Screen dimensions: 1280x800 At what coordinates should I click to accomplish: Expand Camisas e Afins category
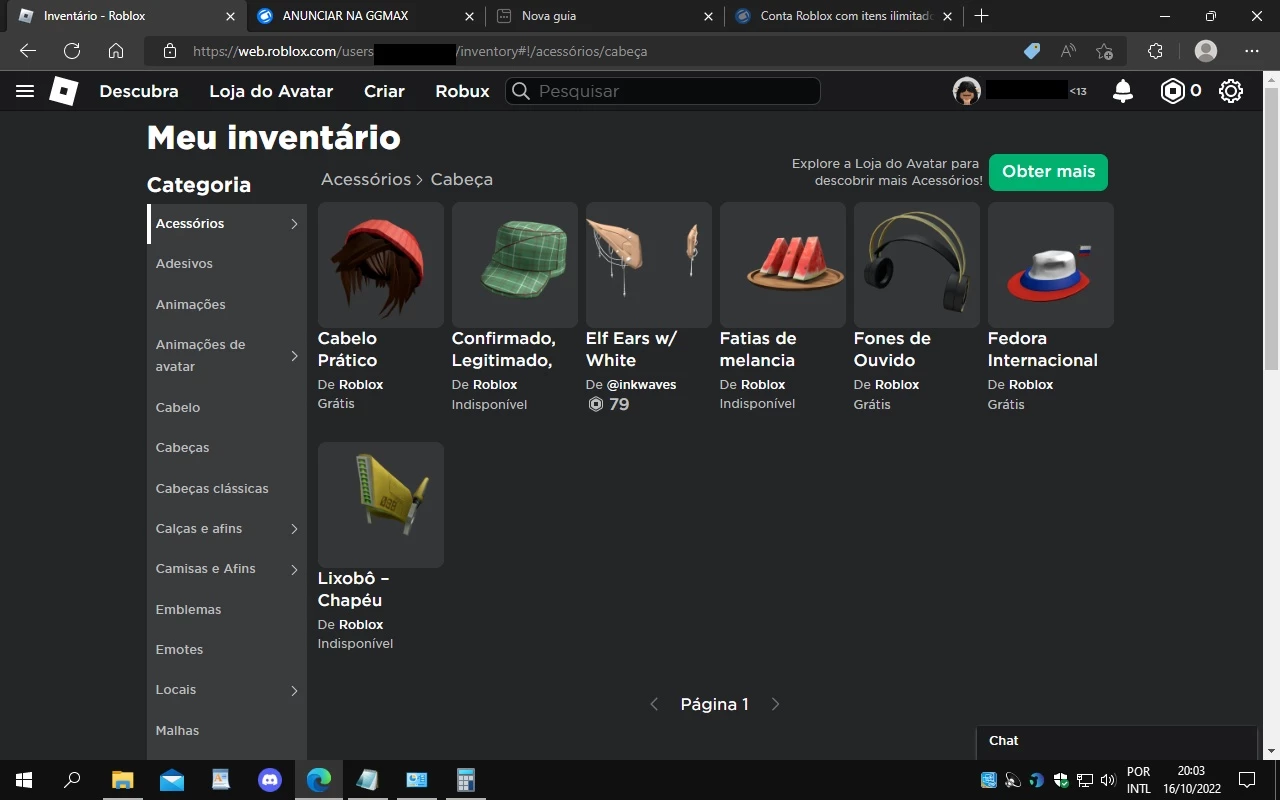click(294, 570)
